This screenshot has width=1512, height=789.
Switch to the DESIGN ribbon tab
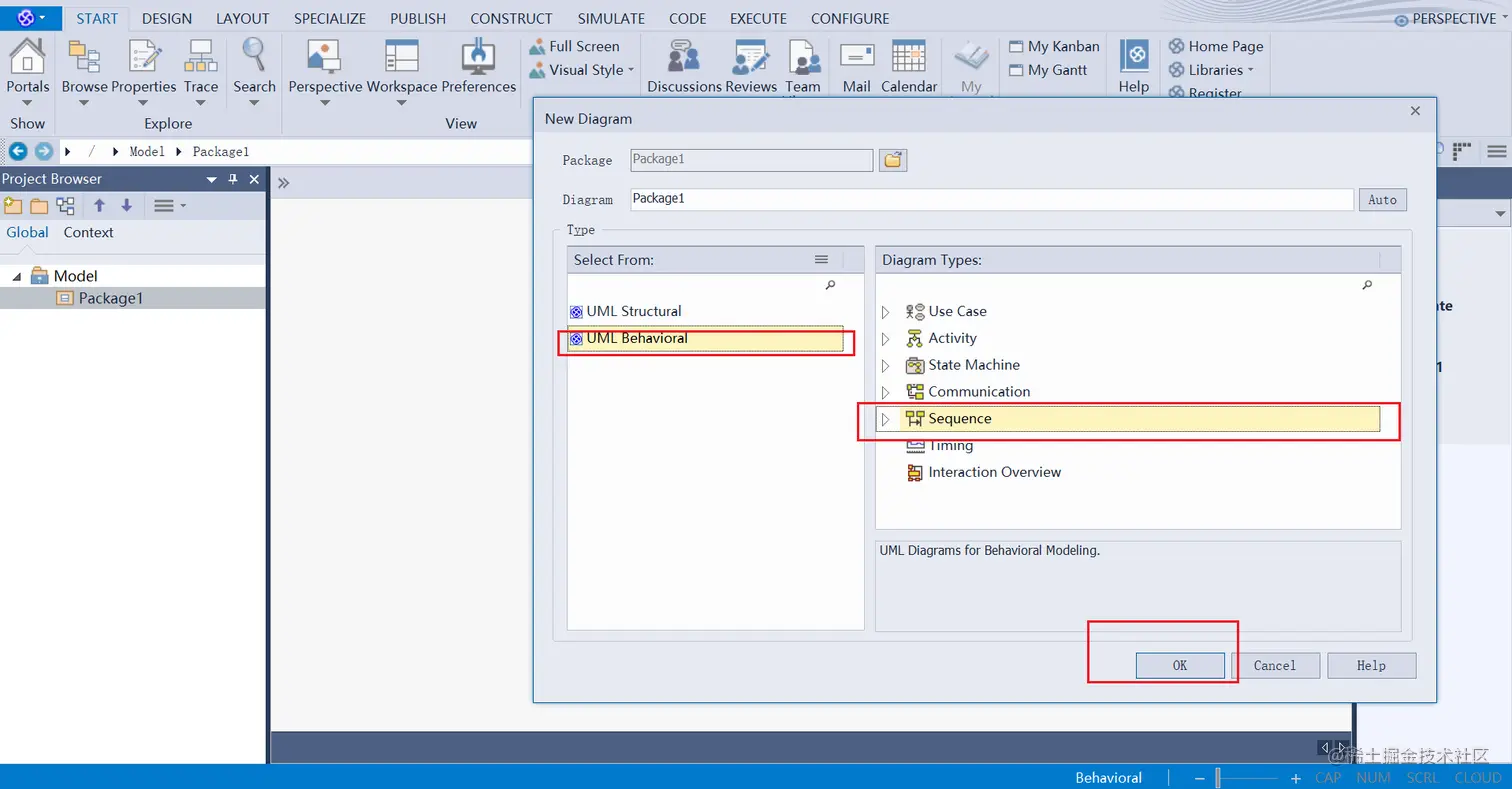coord(167,18)
